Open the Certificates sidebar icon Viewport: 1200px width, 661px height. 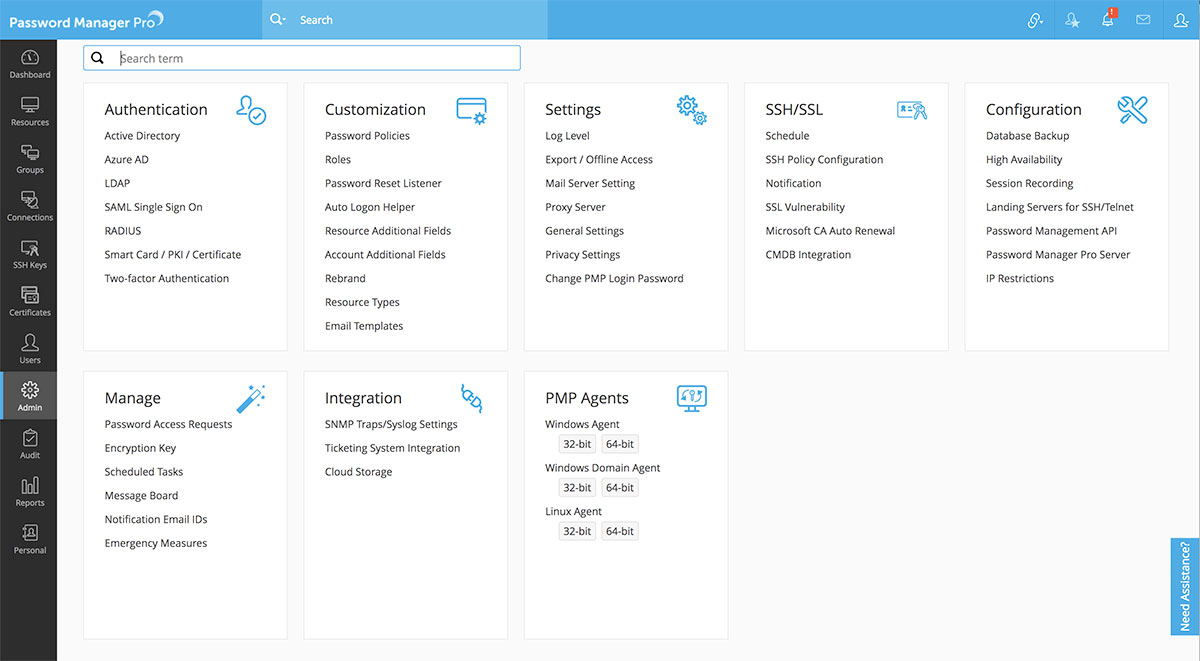(29, 295)
